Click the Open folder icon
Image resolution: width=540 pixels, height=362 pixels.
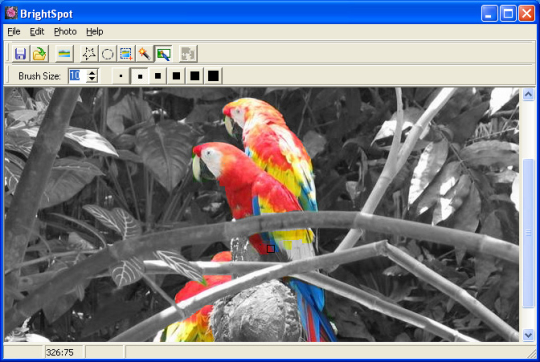pos(39,54)
